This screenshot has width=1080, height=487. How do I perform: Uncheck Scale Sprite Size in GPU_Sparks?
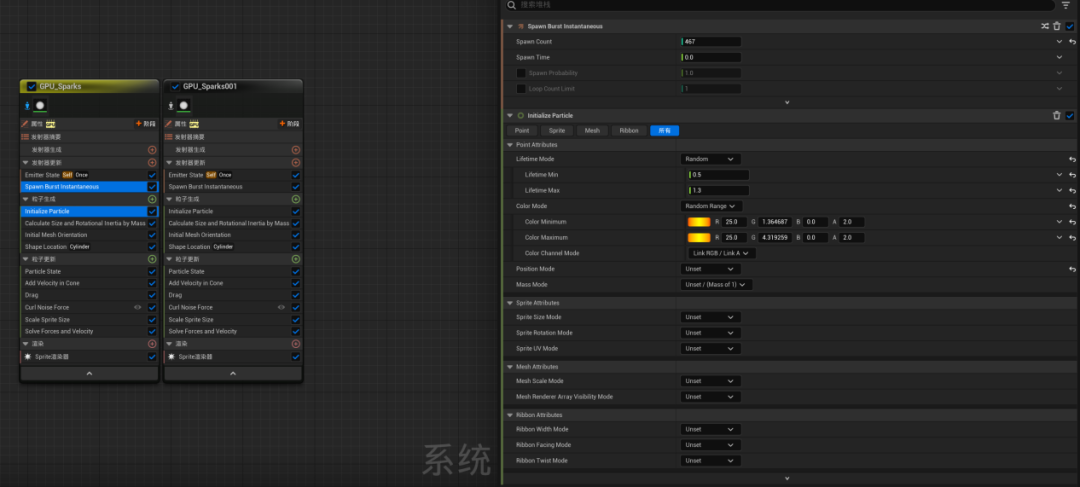coord(152,320)
